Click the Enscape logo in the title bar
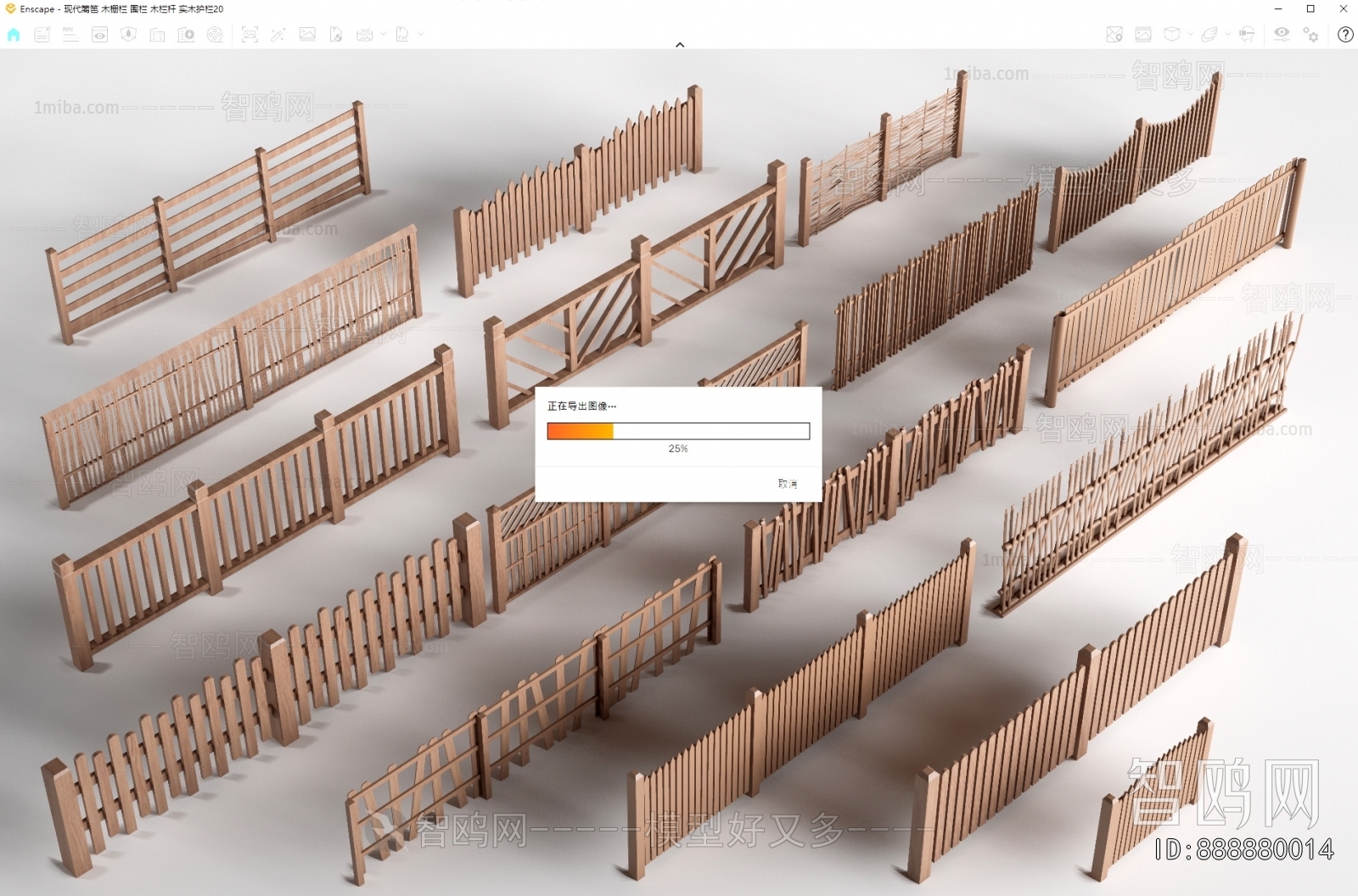 10,8
